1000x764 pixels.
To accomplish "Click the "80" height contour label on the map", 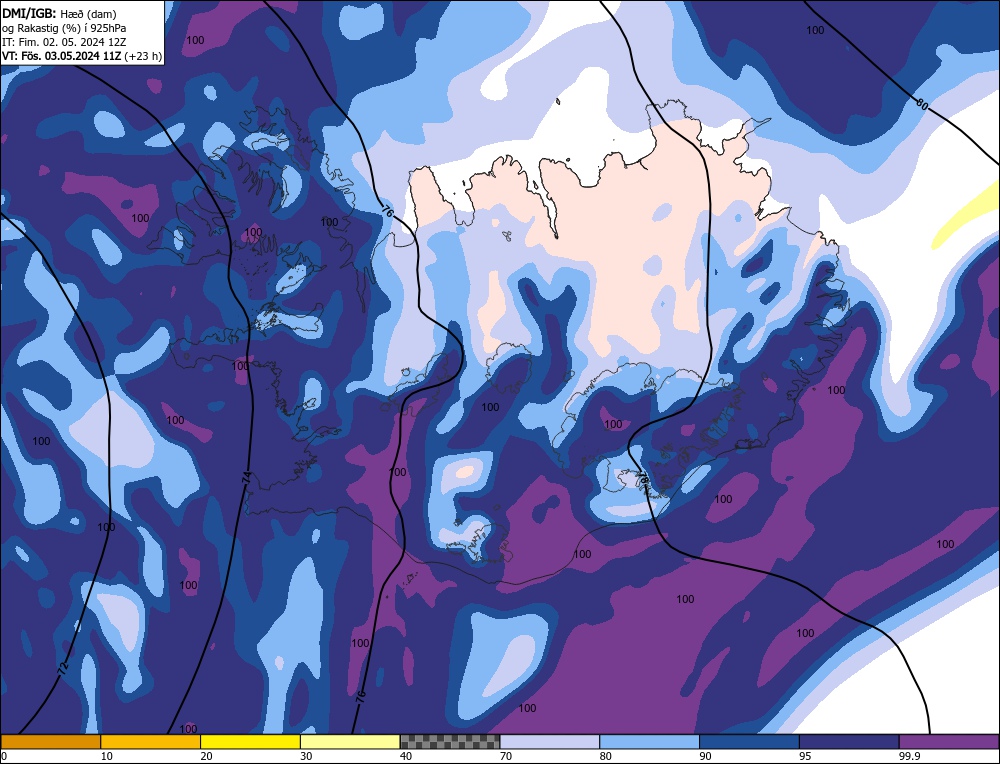I will point(922,104).
